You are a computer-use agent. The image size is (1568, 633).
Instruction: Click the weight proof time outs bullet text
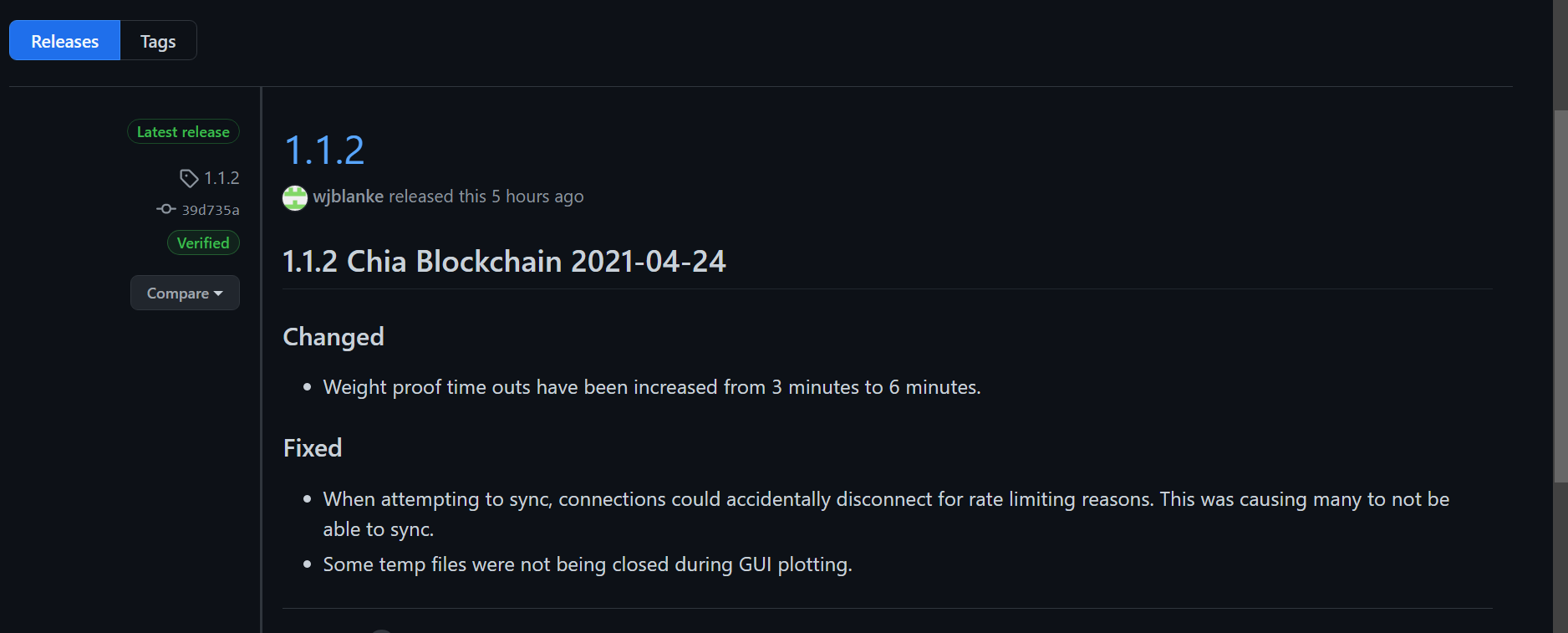coord(652,387)
